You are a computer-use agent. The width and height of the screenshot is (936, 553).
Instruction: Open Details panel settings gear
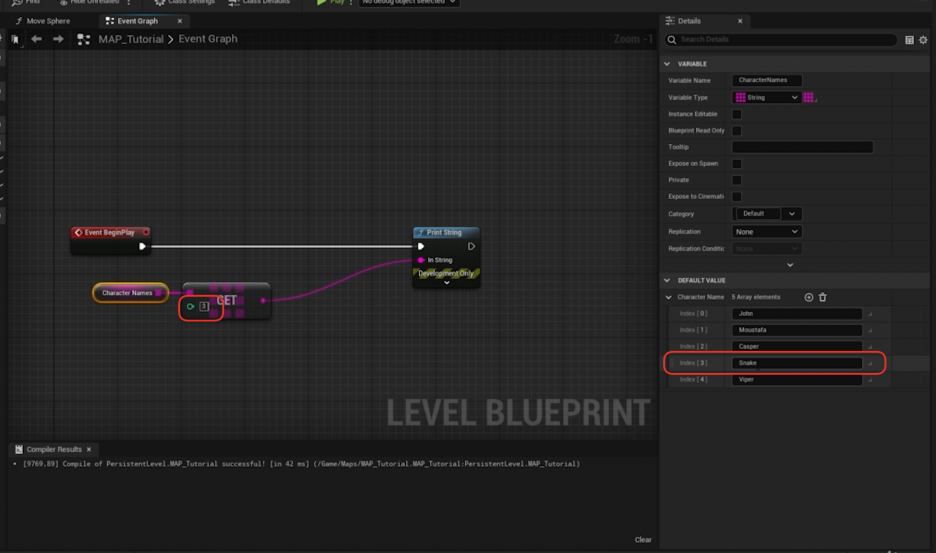click(x=923, y=40)
